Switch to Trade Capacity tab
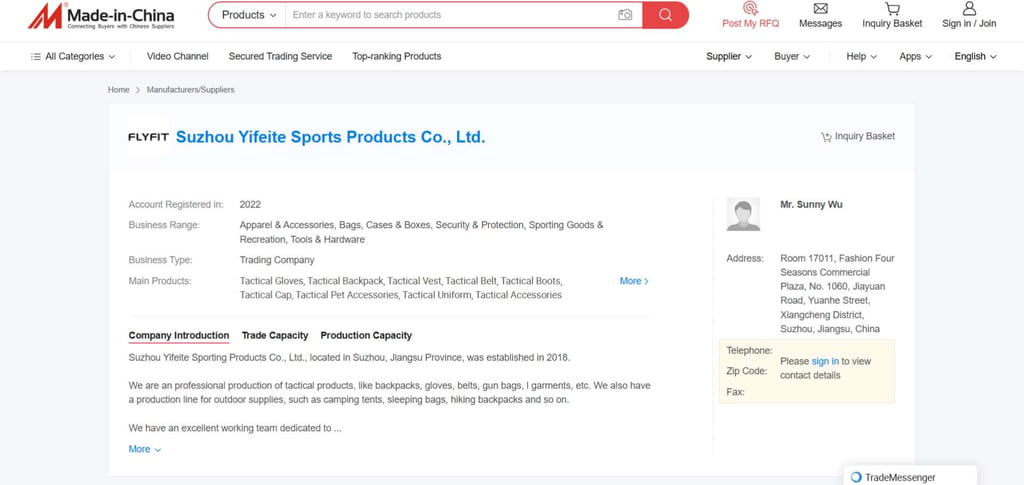 (x=275, y=336)
